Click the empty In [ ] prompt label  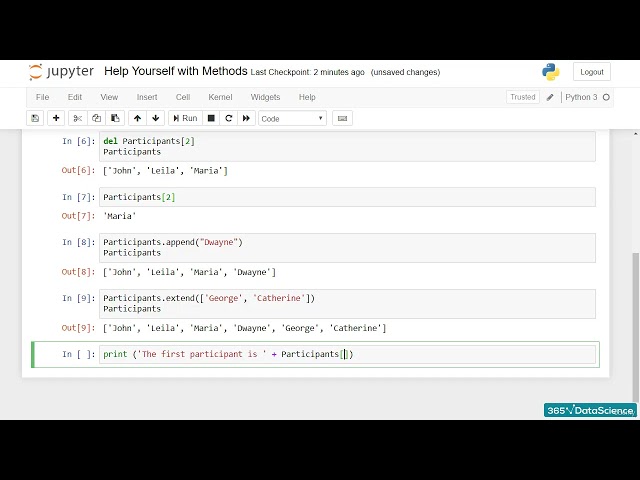(78, 354)
